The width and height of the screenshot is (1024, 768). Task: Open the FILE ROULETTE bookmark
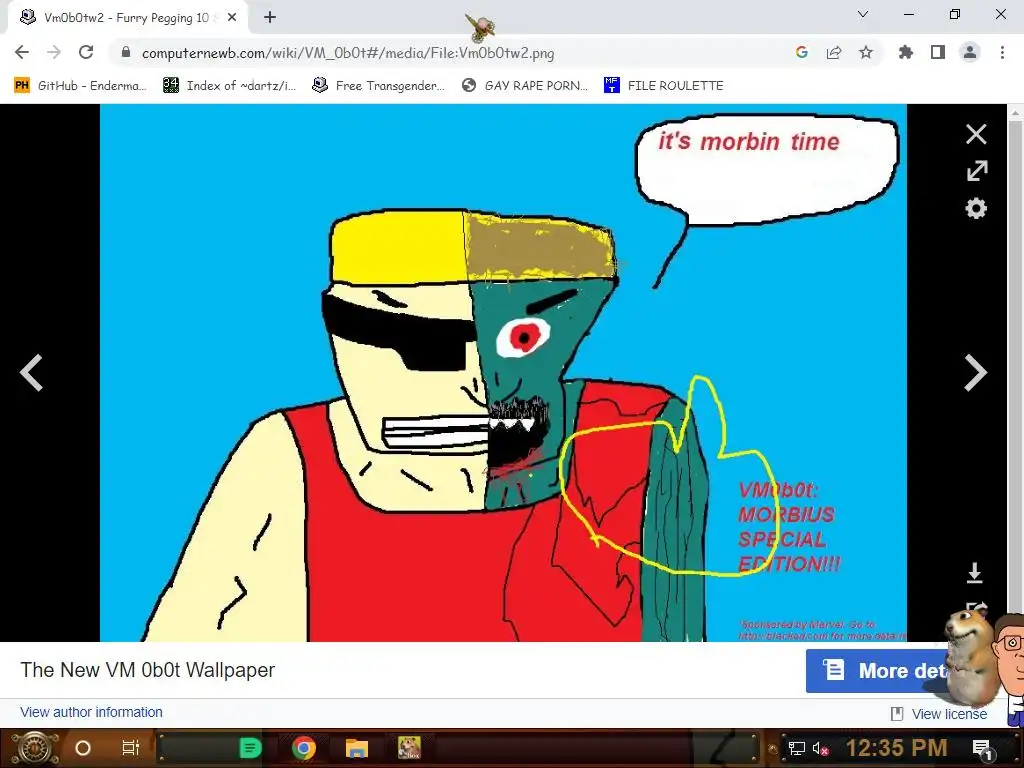(664, 86)
